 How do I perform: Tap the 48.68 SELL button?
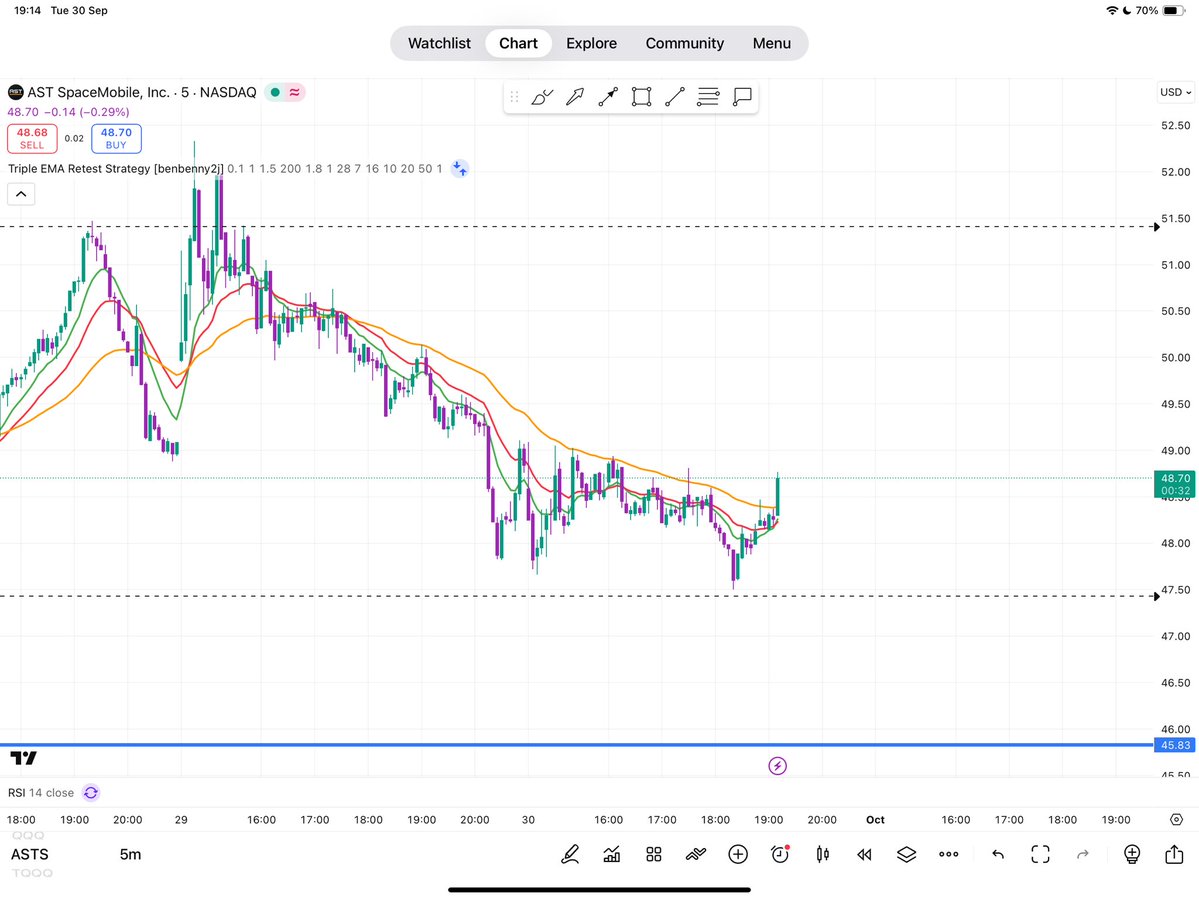tap(32, 138)
